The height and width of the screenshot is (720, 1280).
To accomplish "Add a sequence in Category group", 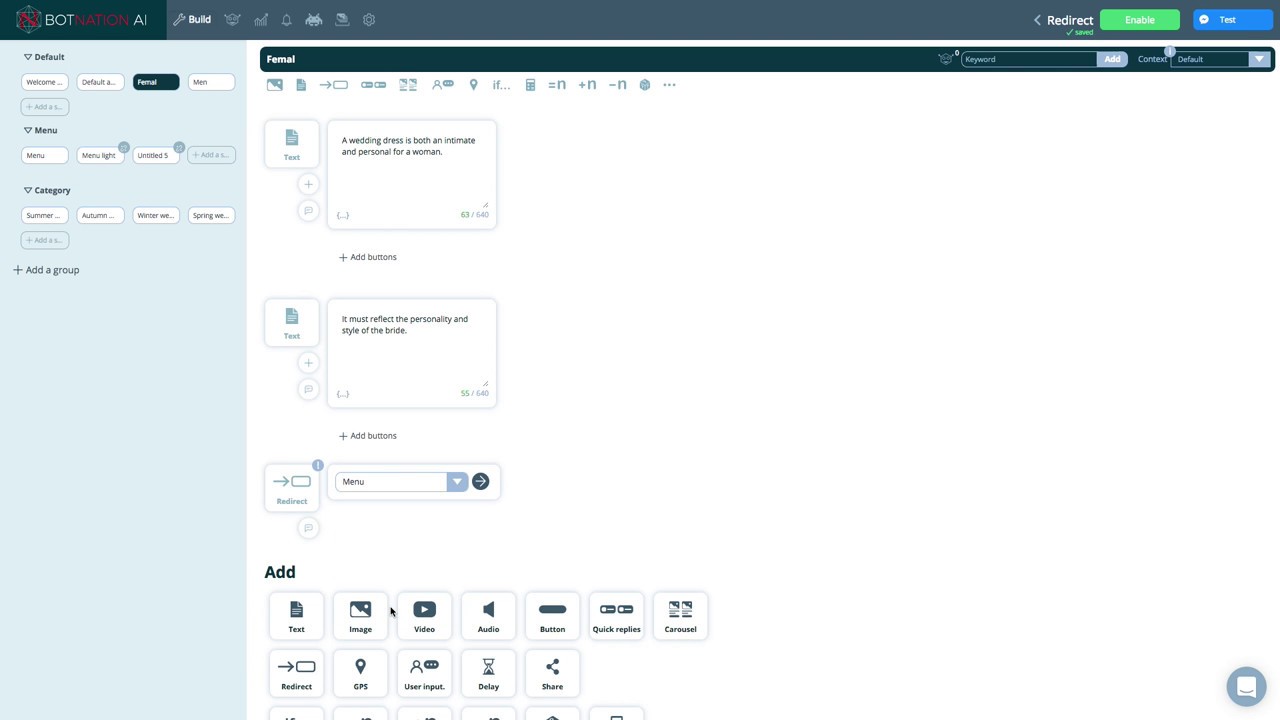I will (x=45, y=240).
